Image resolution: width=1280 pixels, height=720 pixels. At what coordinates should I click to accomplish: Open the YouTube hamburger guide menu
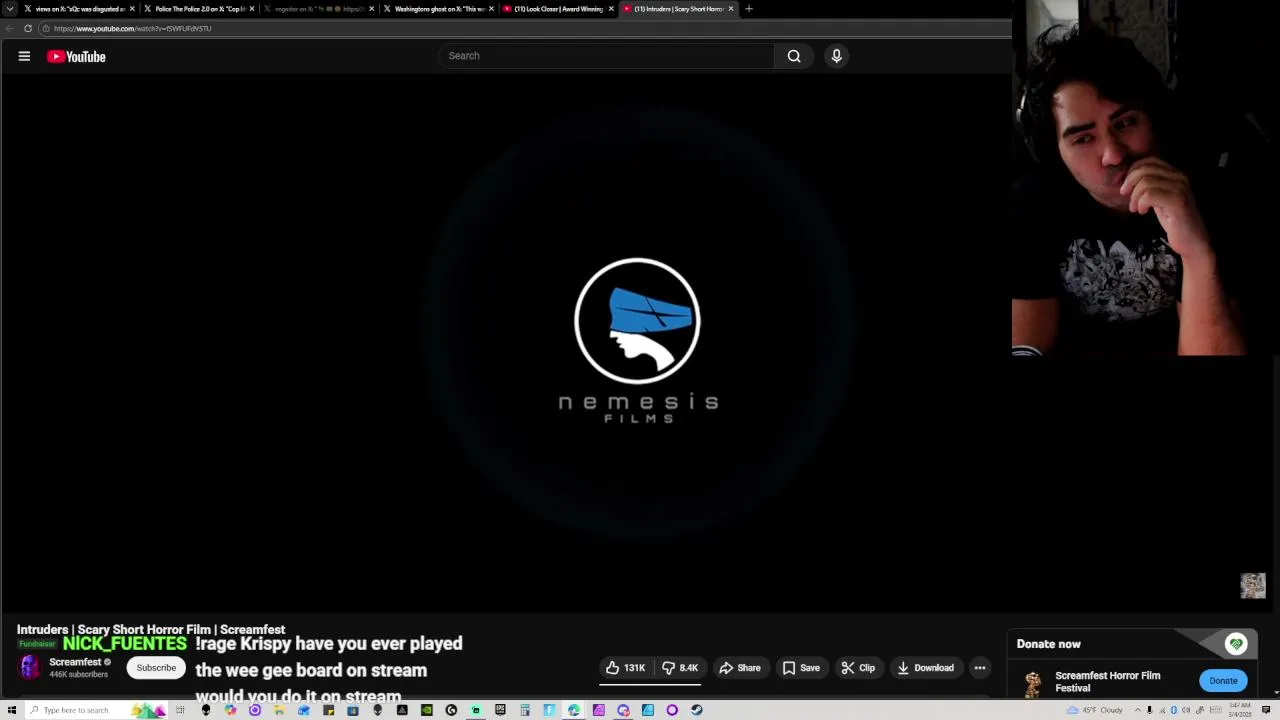click(24, 57)
